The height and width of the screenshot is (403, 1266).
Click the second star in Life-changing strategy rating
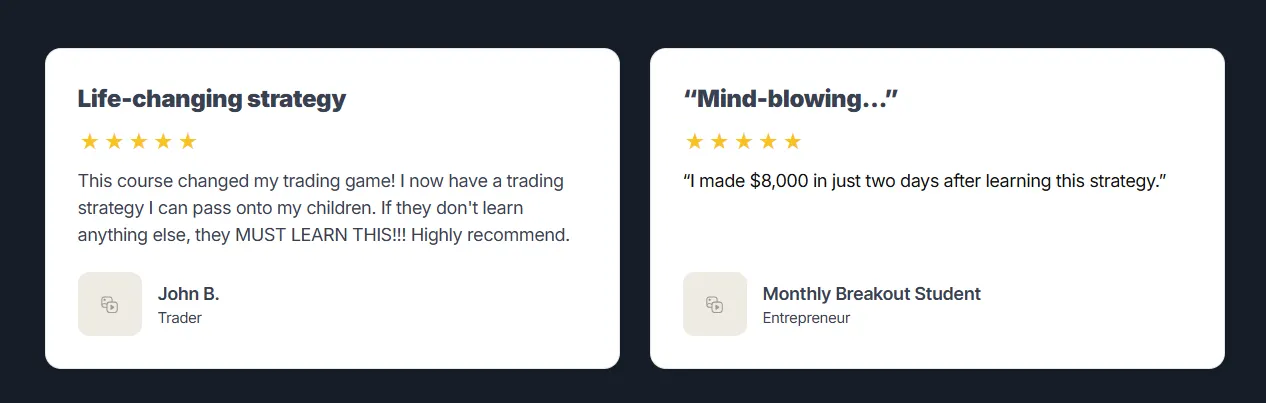click(114, 142)
